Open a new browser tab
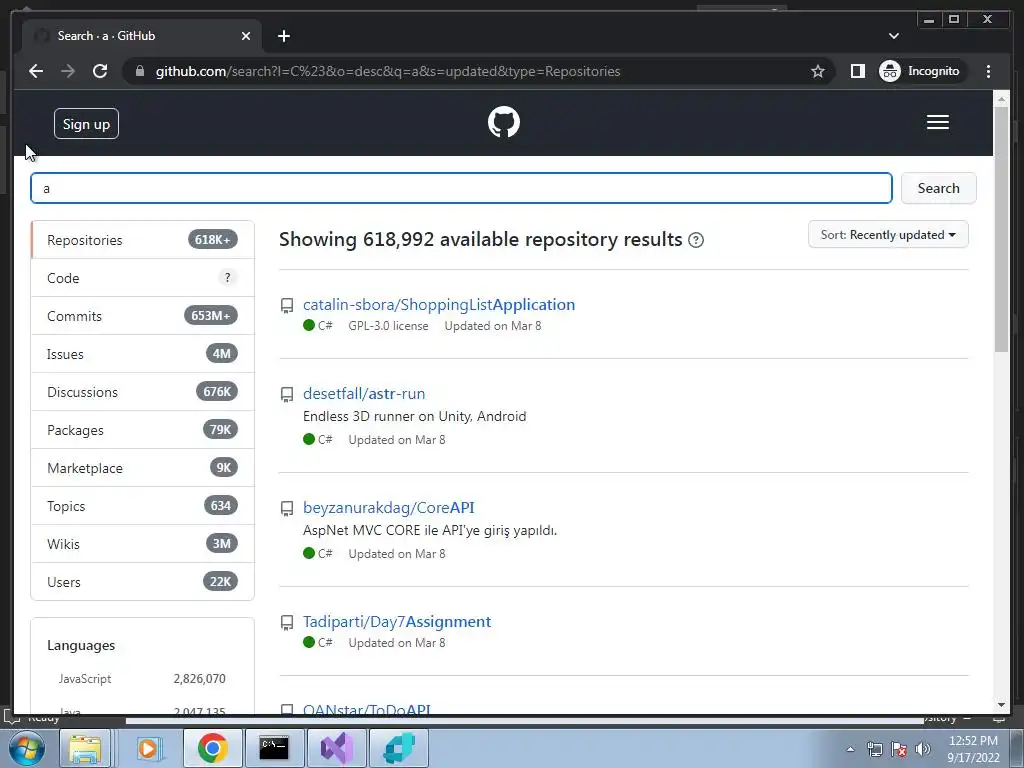Image resolution: width=1024 pixels, height=768 pixels. pyautogui.click(x=283, y=36)
